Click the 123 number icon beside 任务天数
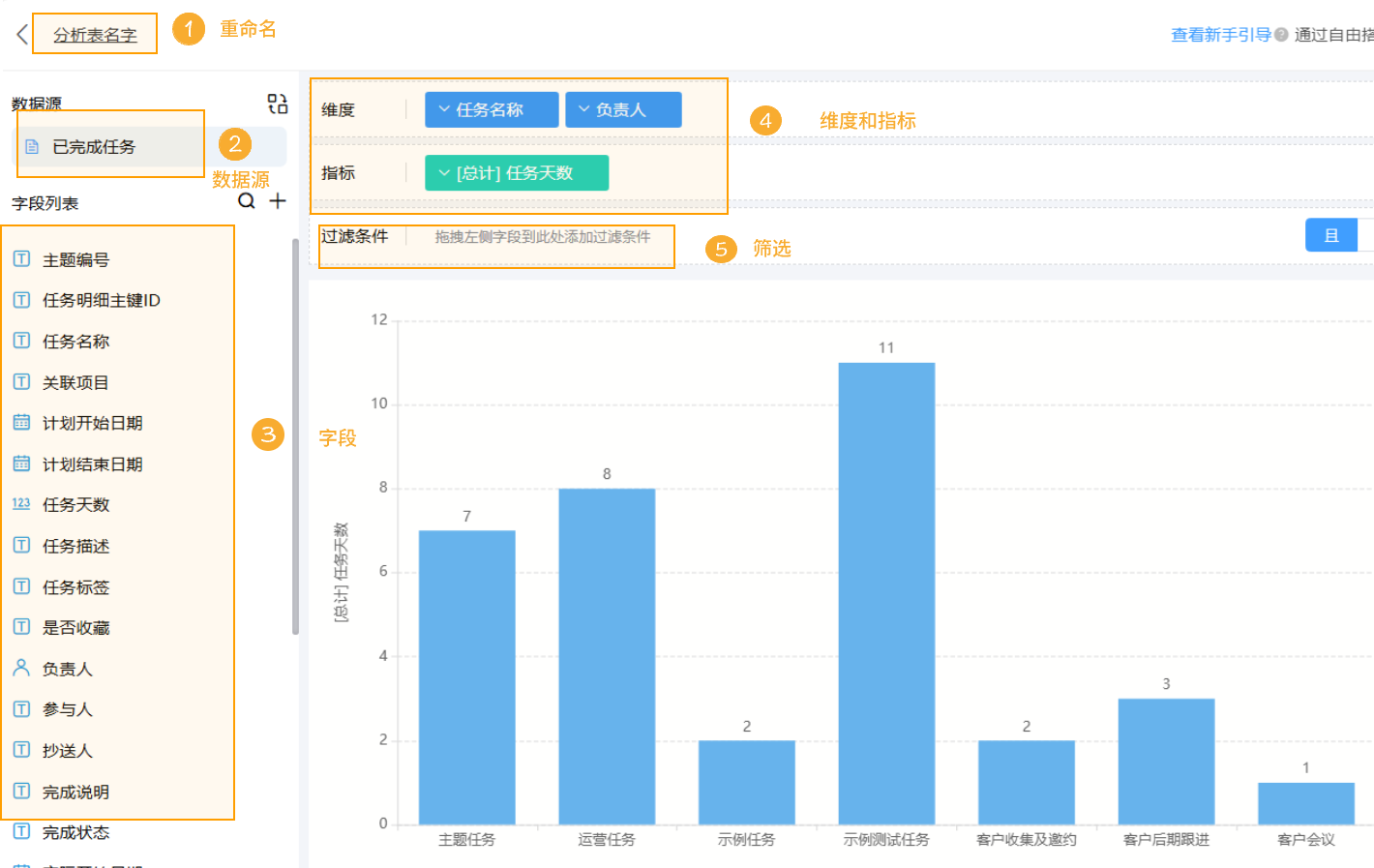The height and width of the screenshot is (868, 1374). pyautogui.click(x=21, y=504)
